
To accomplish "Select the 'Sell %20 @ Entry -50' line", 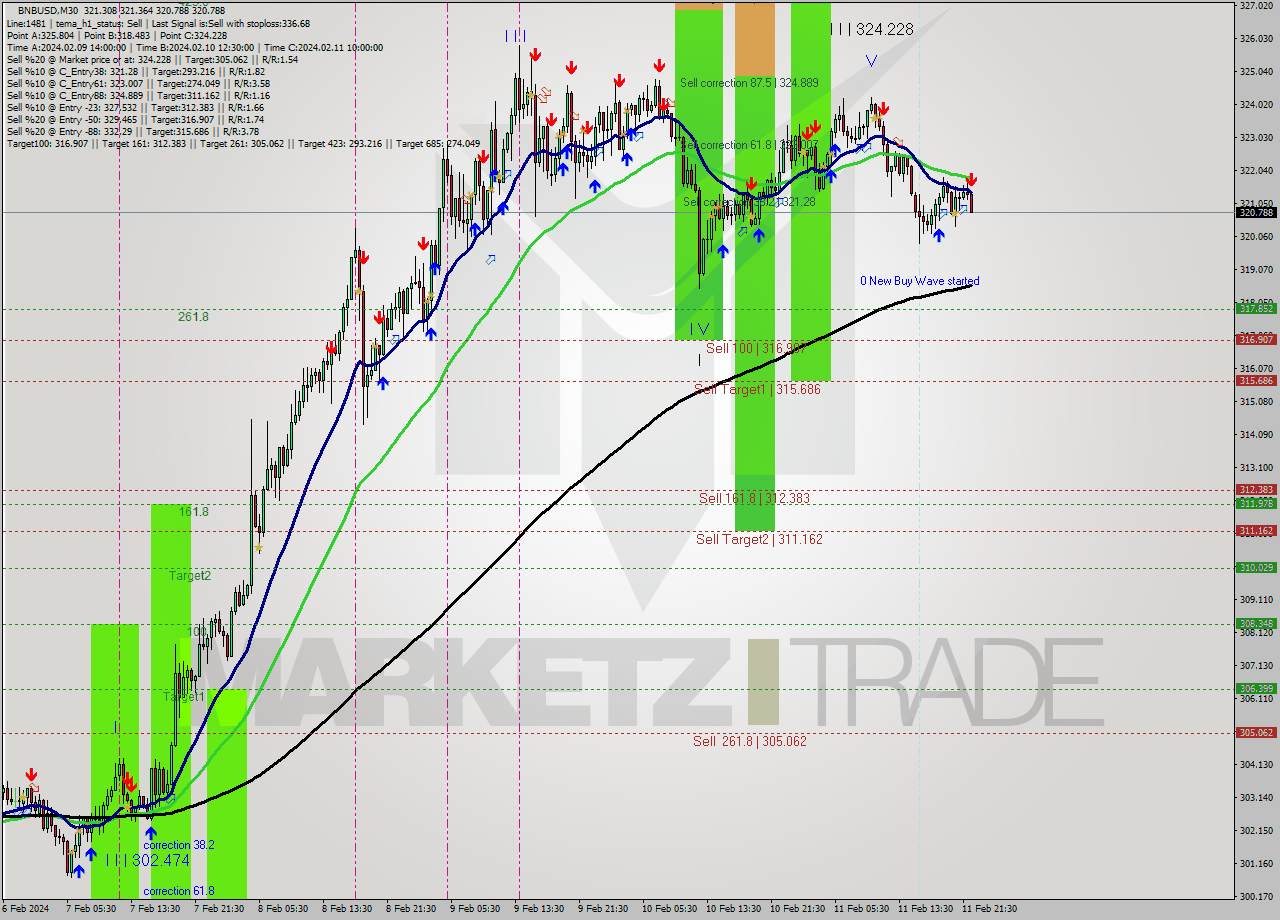I will tap(135, 119).
